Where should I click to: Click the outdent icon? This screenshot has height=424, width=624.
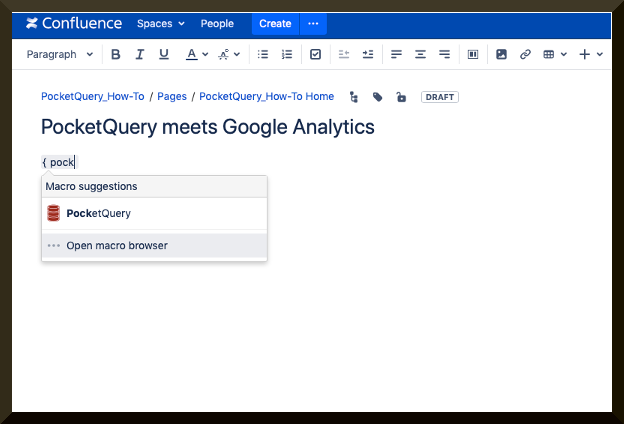[344, 54]
